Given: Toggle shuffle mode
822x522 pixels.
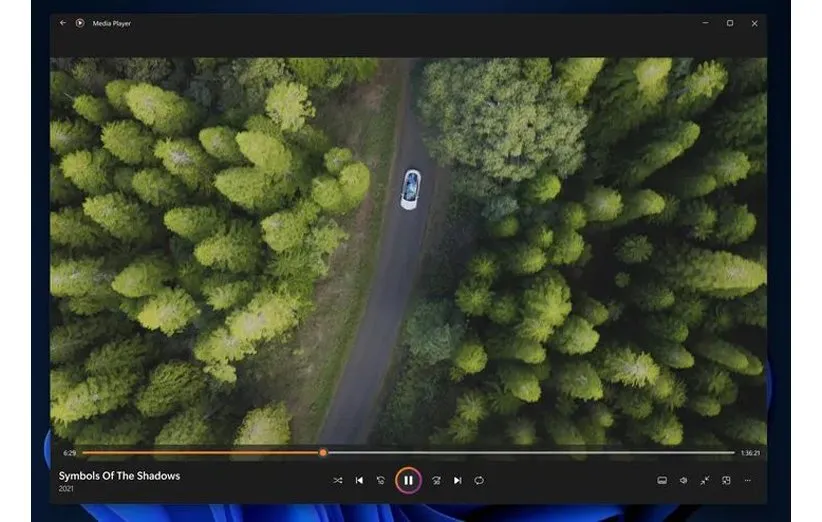Looking at the screenshot, I should point(337,480).
